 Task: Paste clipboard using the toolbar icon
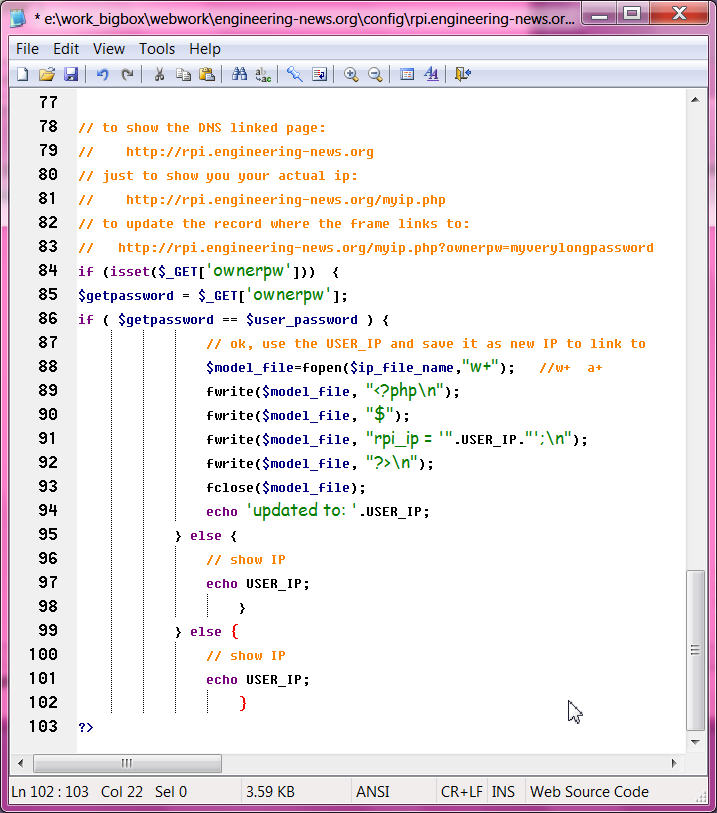click(207, 74)
